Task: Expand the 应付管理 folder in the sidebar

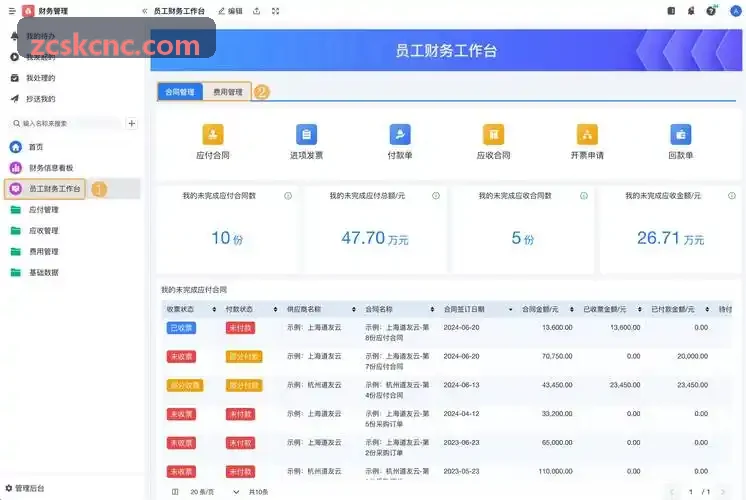Action: pos(43,210)
